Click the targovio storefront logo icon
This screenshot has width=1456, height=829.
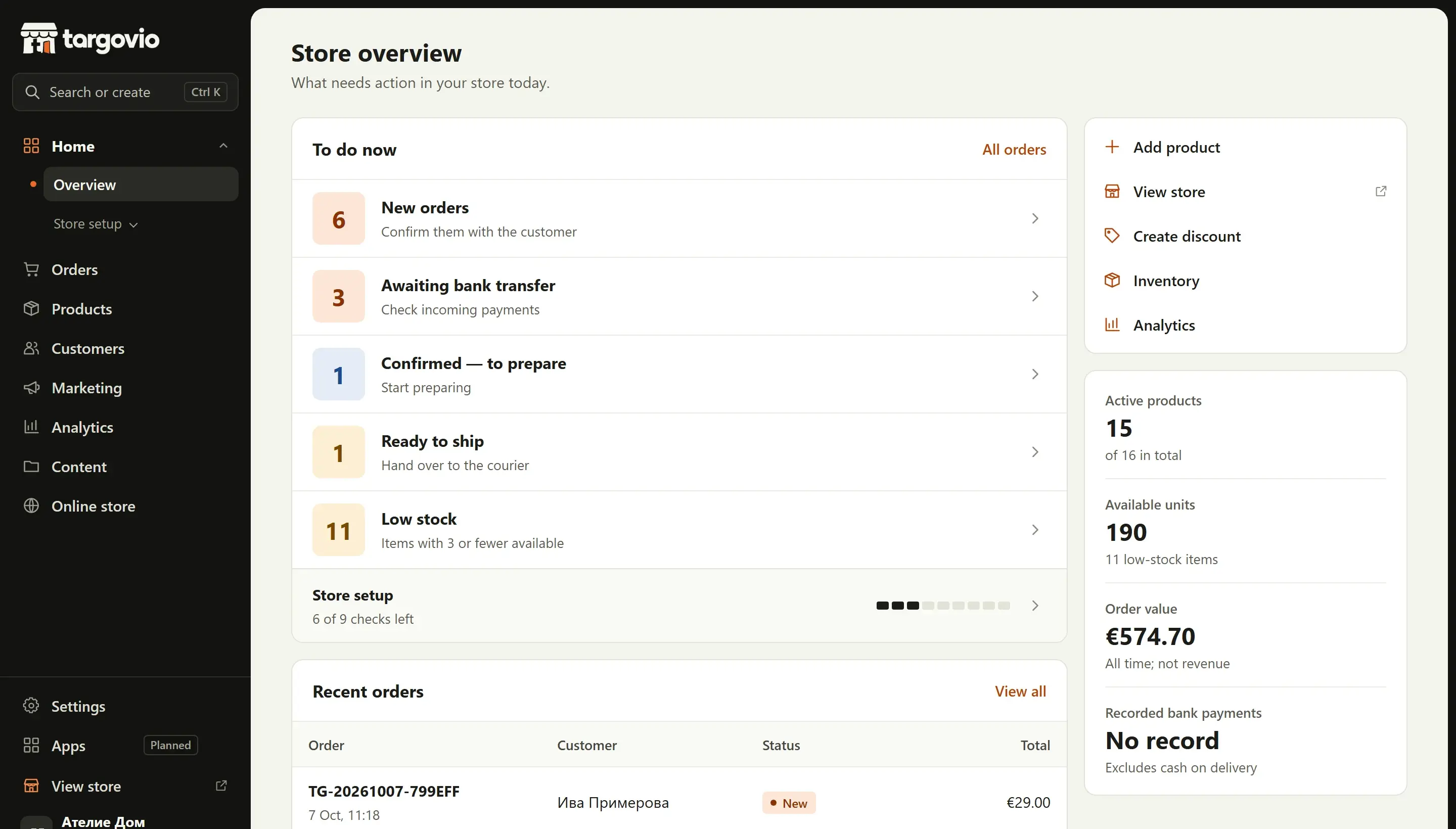coord(39,38)
